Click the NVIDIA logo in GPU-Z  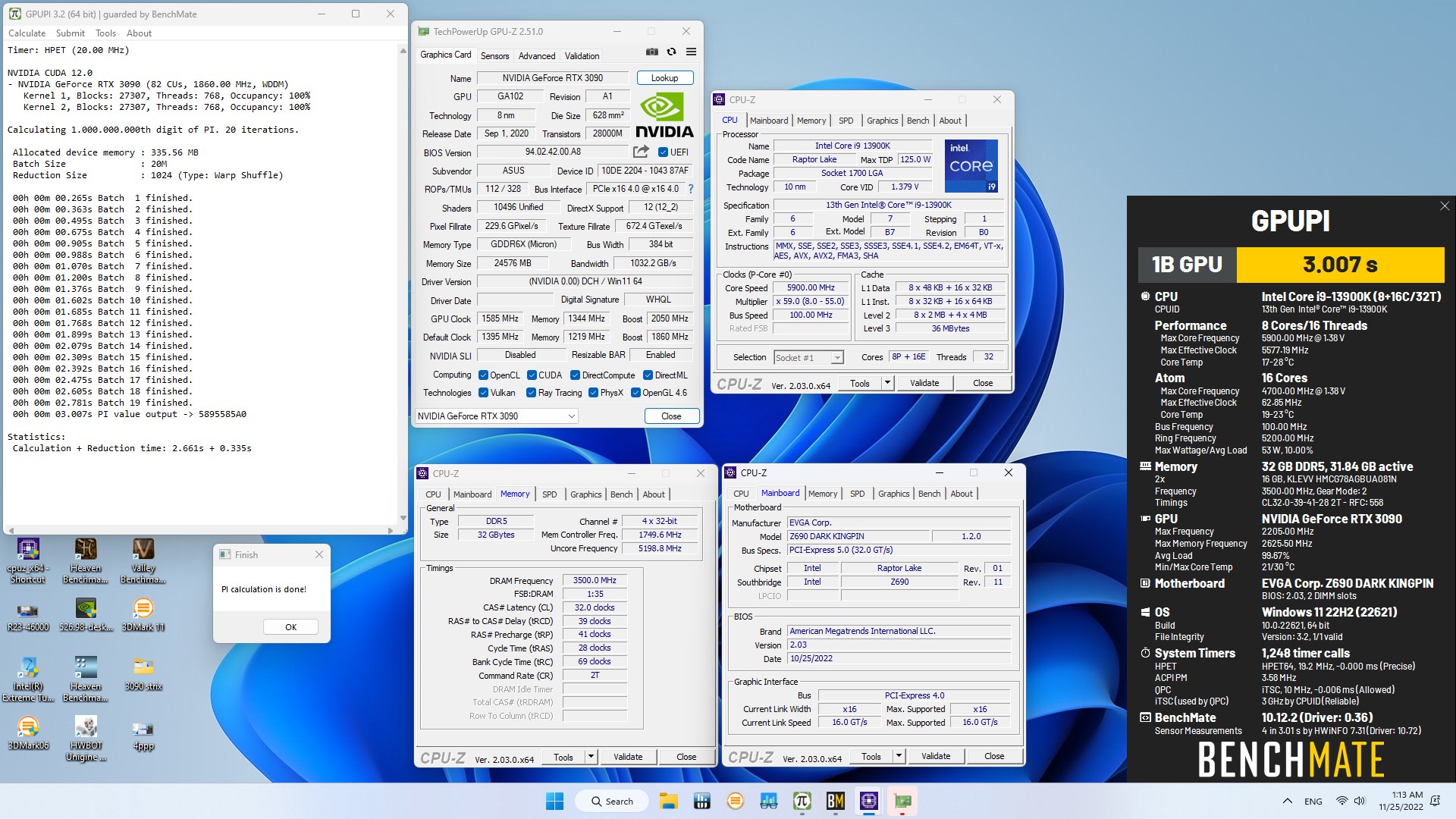click(664, 115)
